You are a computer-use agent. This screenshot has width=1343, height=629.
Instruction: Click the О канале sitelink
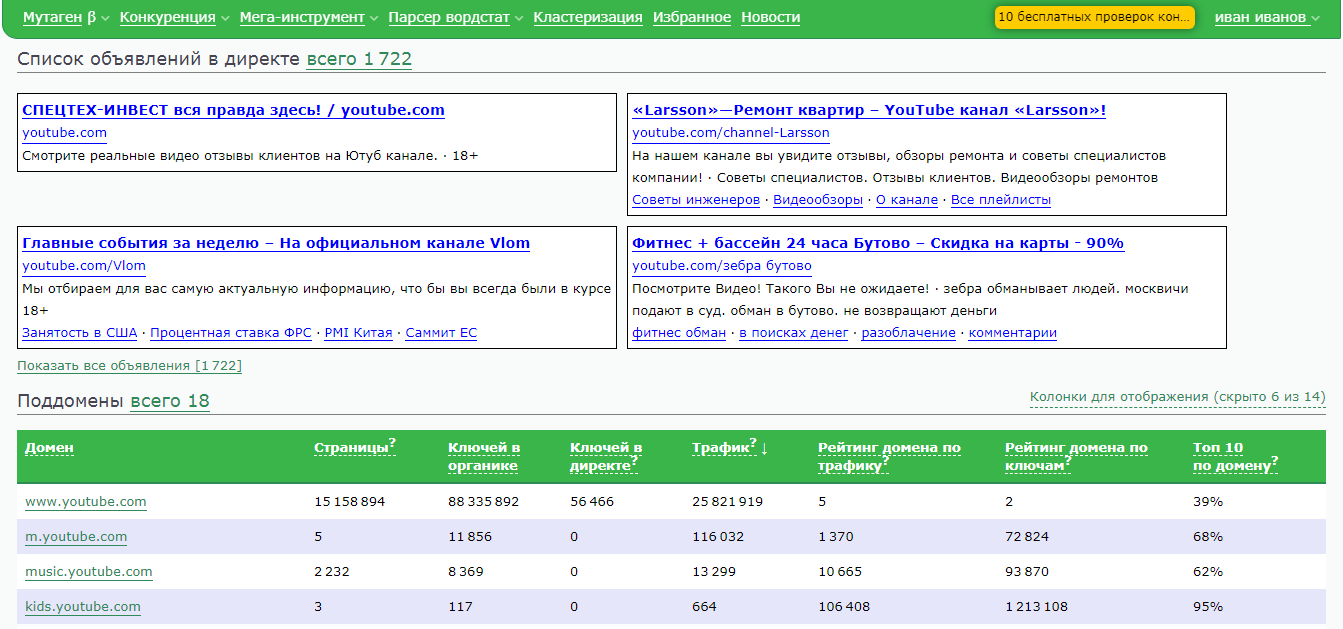click(x=907, y=200)
